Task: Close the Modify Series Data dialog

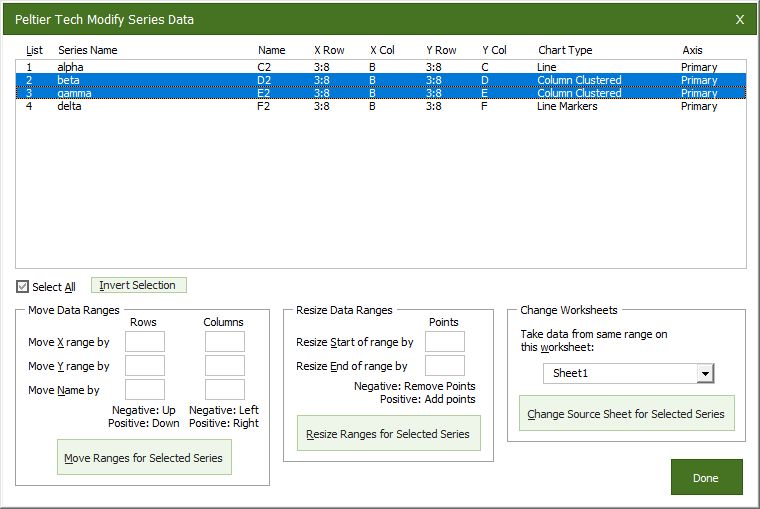Action: (740, 19)
